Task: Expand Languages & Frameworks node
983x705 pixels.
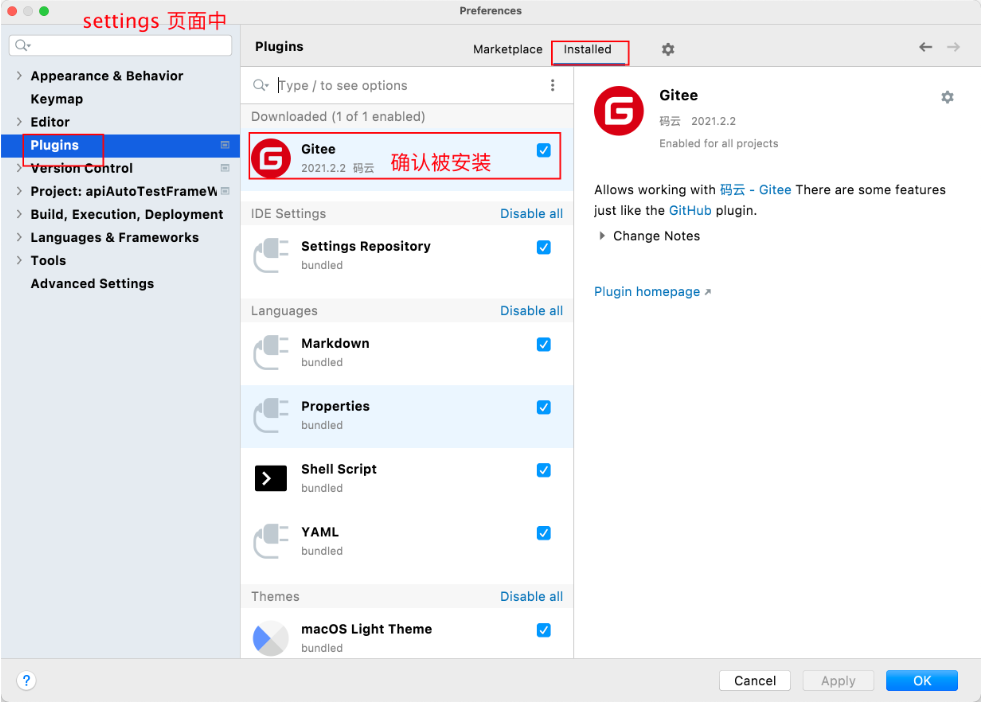Action: (19, 238)
